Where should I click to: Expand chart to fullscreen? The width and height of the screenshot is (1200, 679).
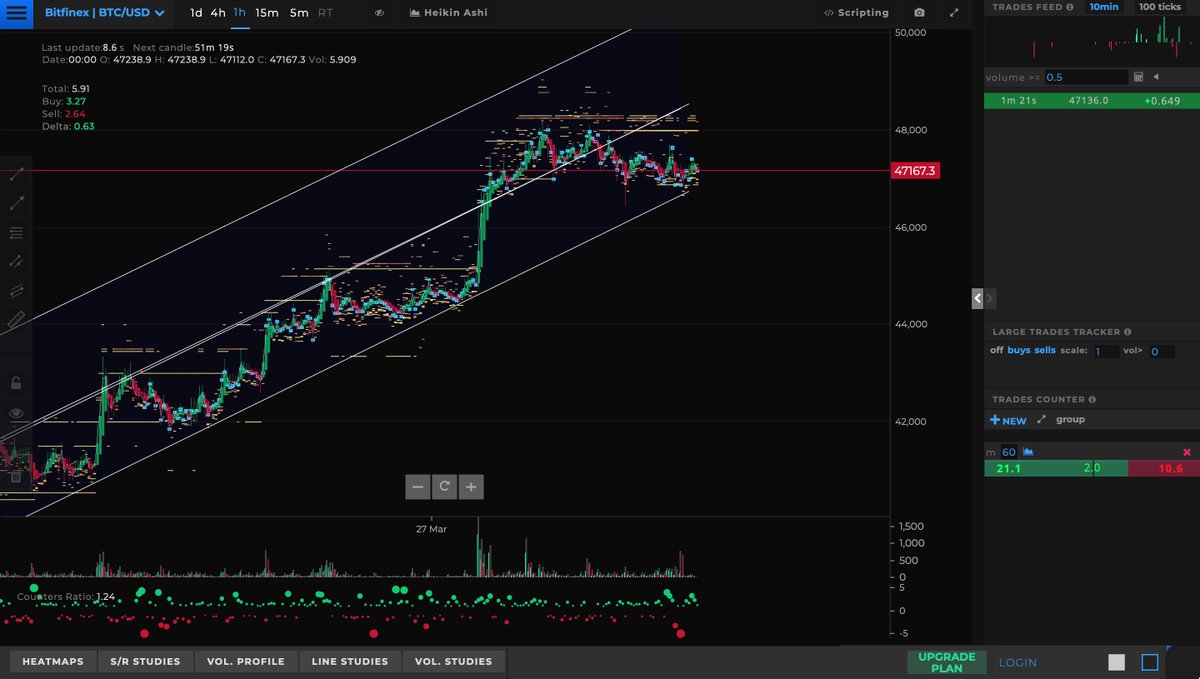pyautogui.click(x=954, y=13)
